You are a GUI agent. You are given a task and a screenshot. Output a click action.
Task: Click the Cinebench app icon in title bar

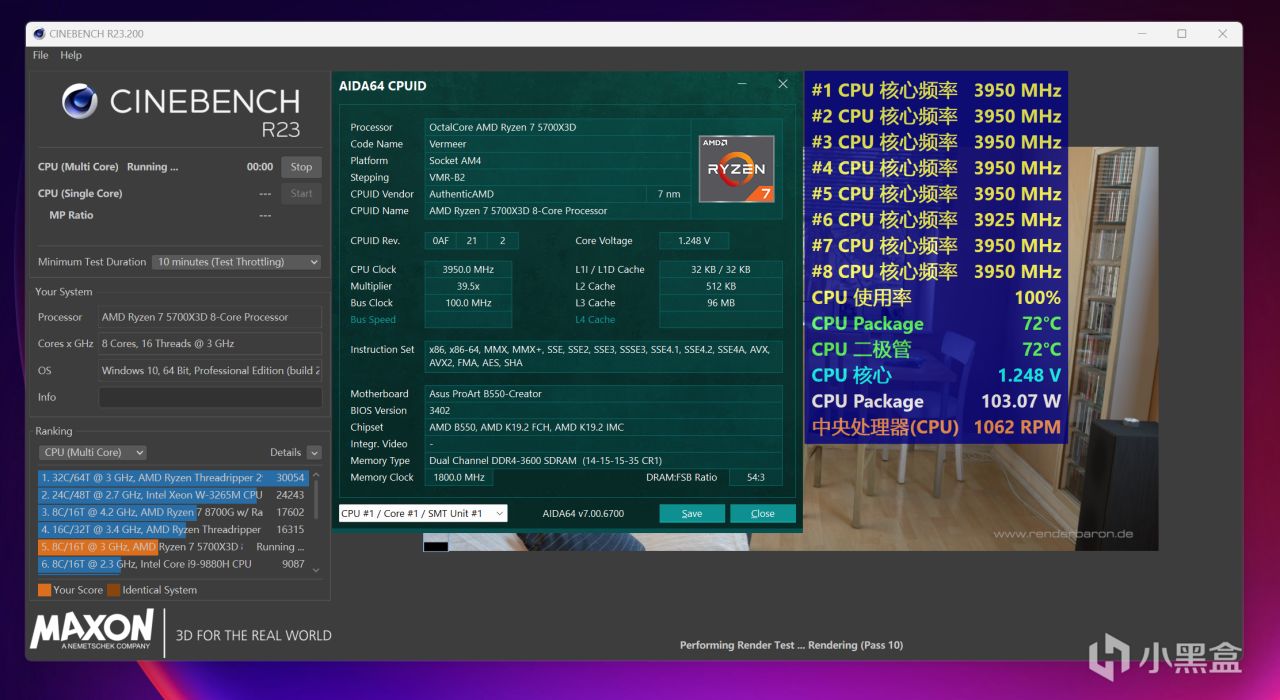pyautogui.click(x=39, y=33)
